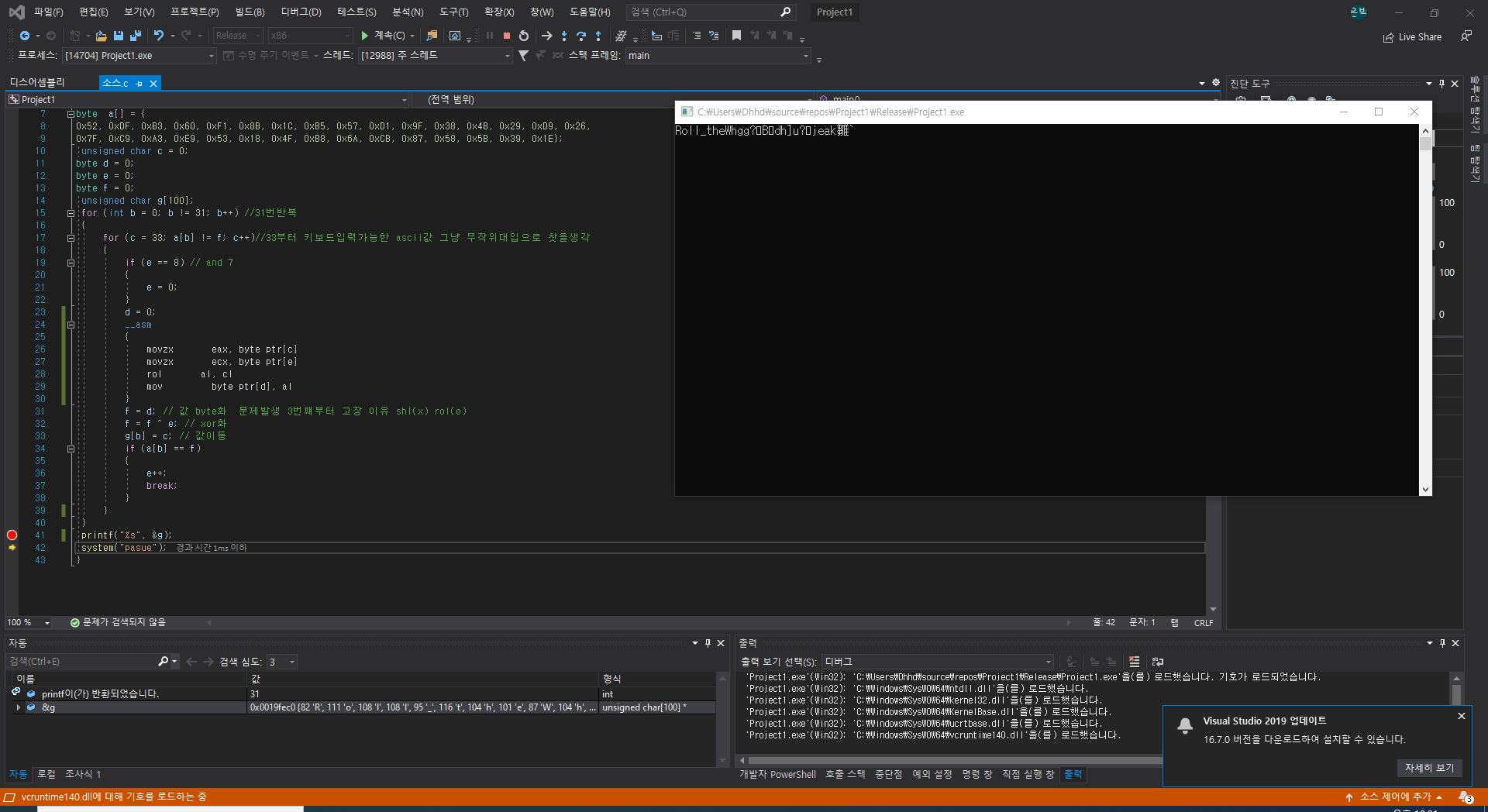Image resolution: width=1488 pixels, height=812 pixels.
Task: Open the editor zoom 100 % dropdown
Action: click(29, 623)
